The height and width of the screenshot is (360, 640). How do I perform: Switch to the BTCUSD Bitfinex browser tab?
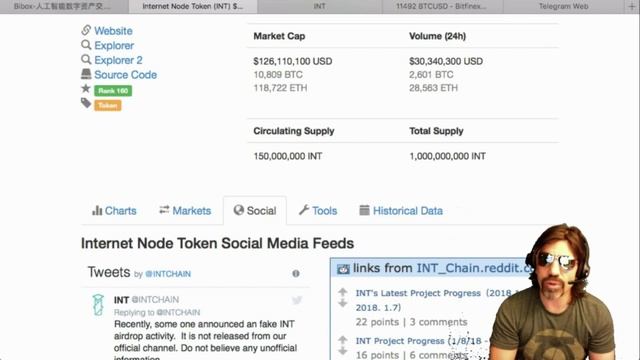[x=442, y=7]
